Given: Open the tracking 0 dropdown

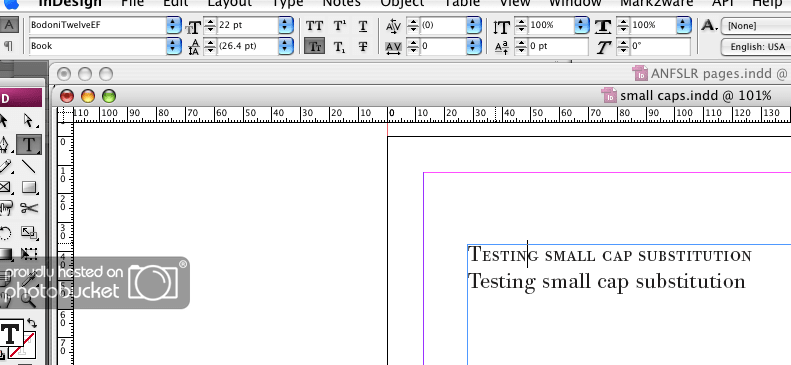Looking at the screenshot, I should 474,46.
